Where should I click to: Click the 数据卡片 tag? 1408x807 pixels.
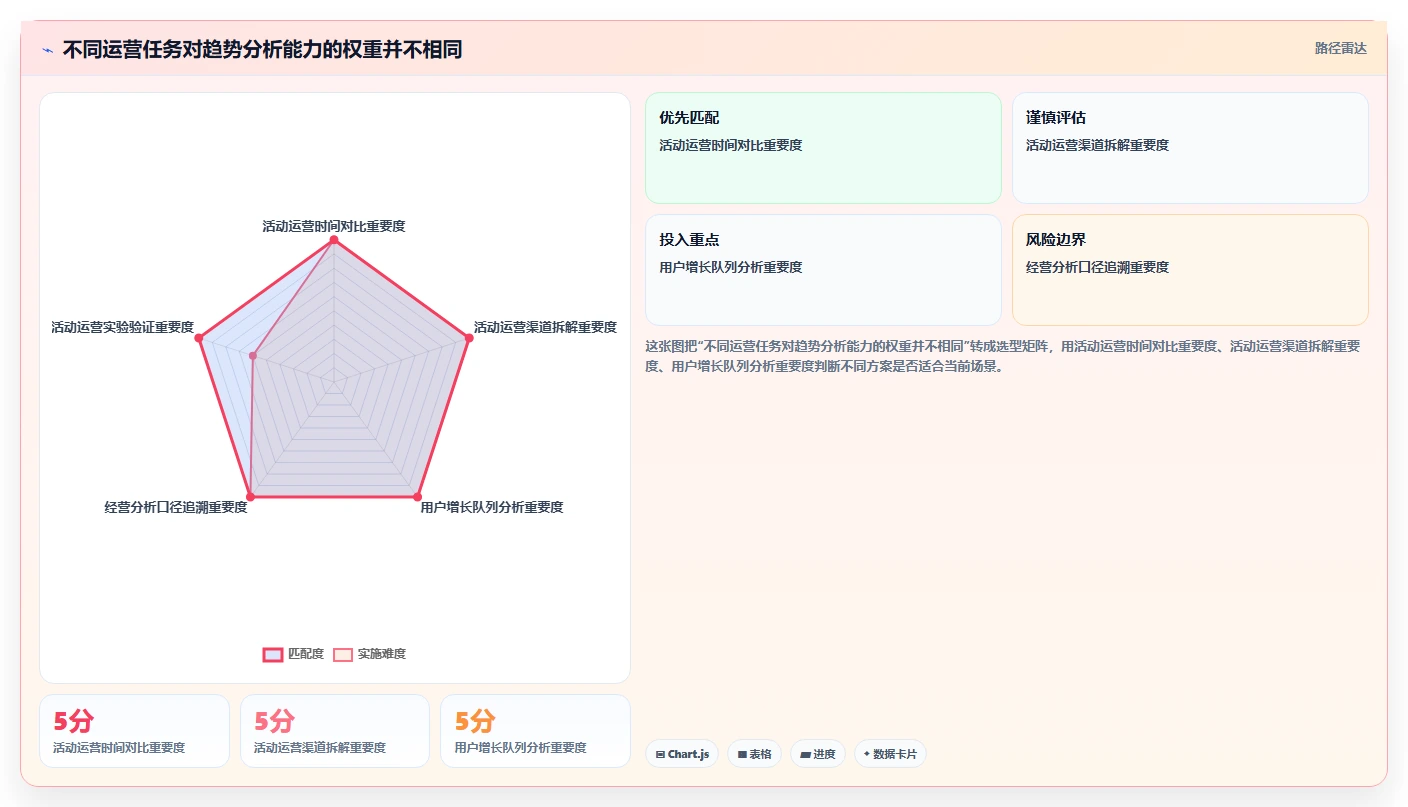890,754
